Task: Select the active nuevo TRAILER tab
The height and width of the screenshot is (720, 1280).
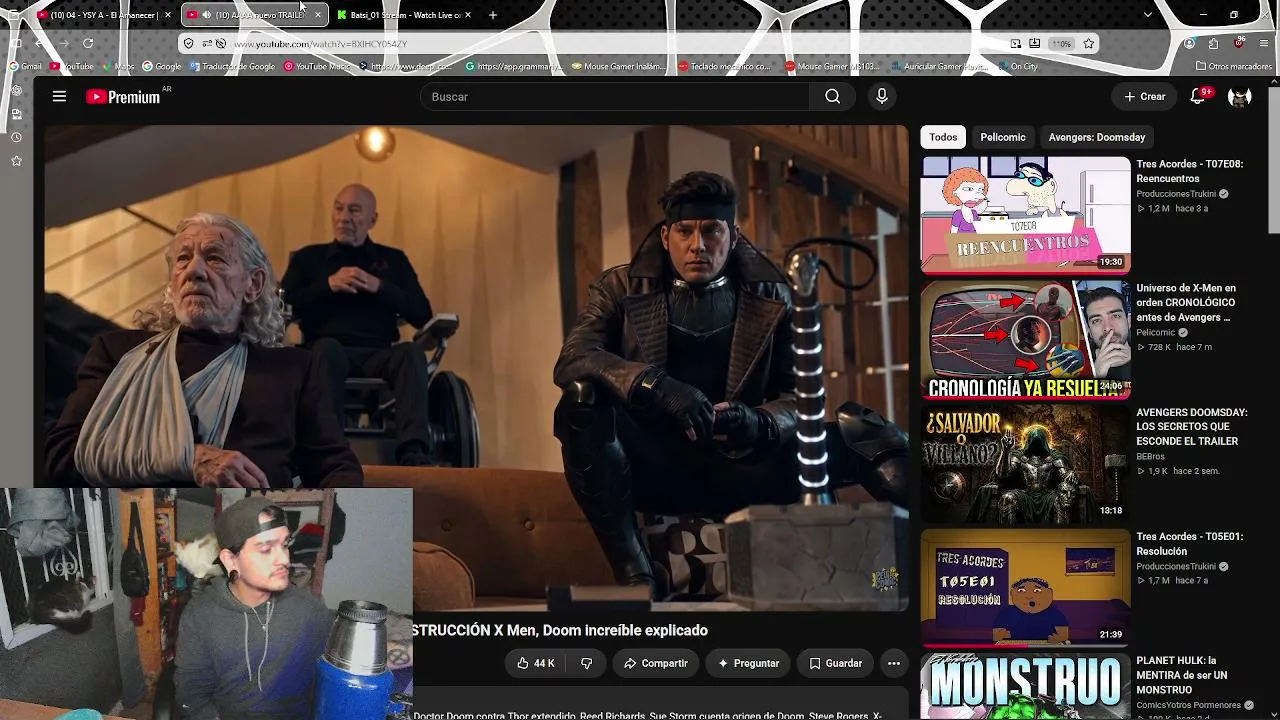Action: coord(254,15)
